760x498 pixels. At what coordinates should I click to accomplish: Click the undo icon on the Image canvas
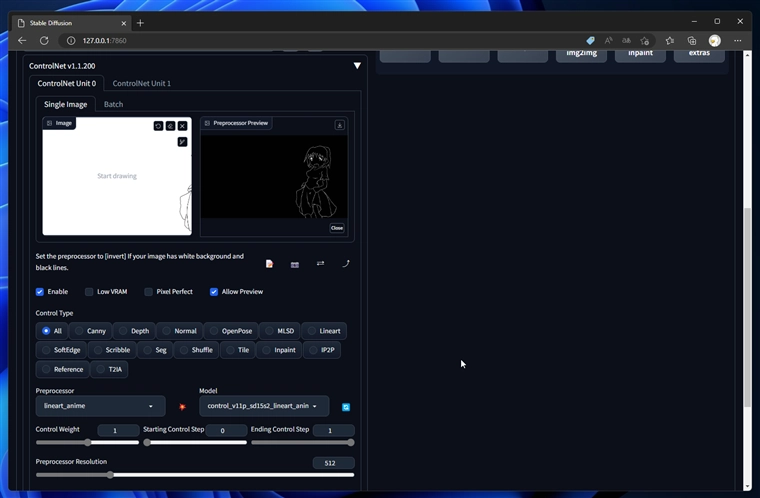pyautogui.click(x=158, y=126)
